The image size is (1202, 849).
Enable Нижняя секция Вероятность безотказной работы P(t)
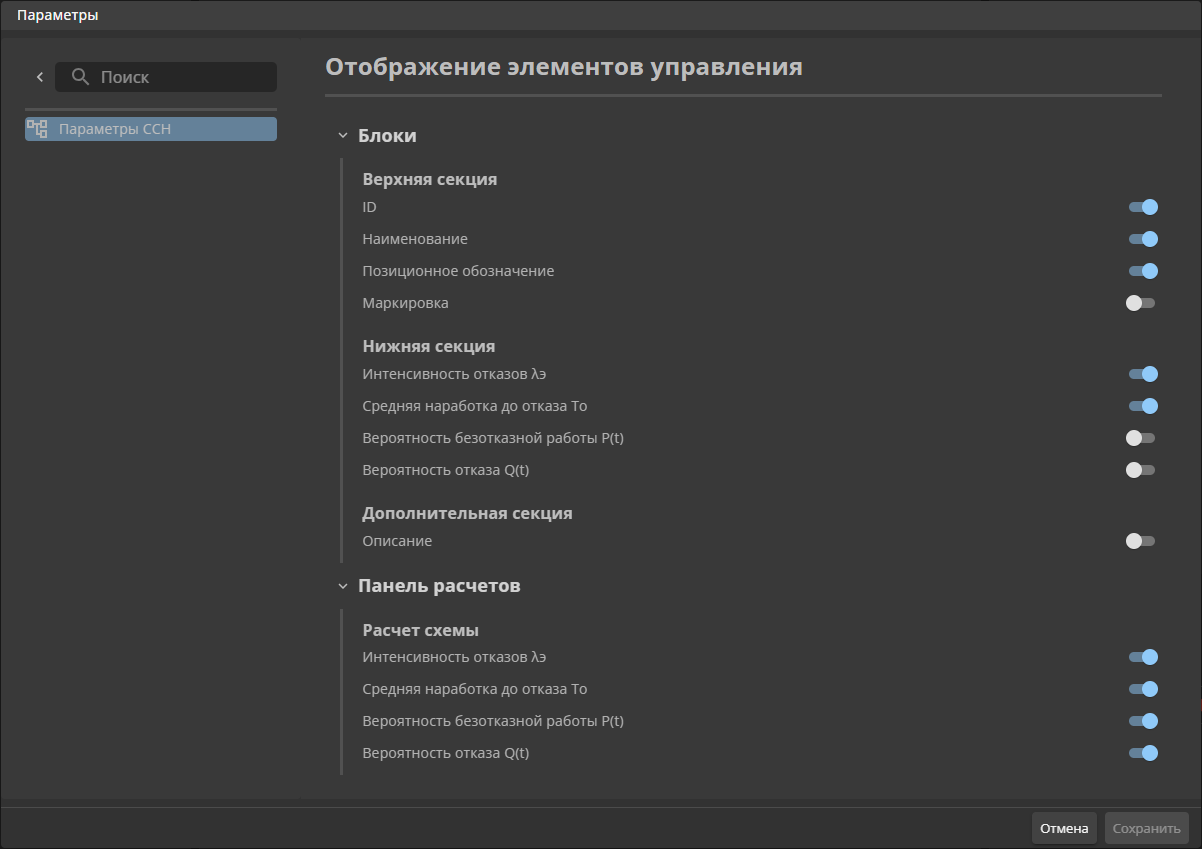pyautogui.click(x=1140, y=438)
